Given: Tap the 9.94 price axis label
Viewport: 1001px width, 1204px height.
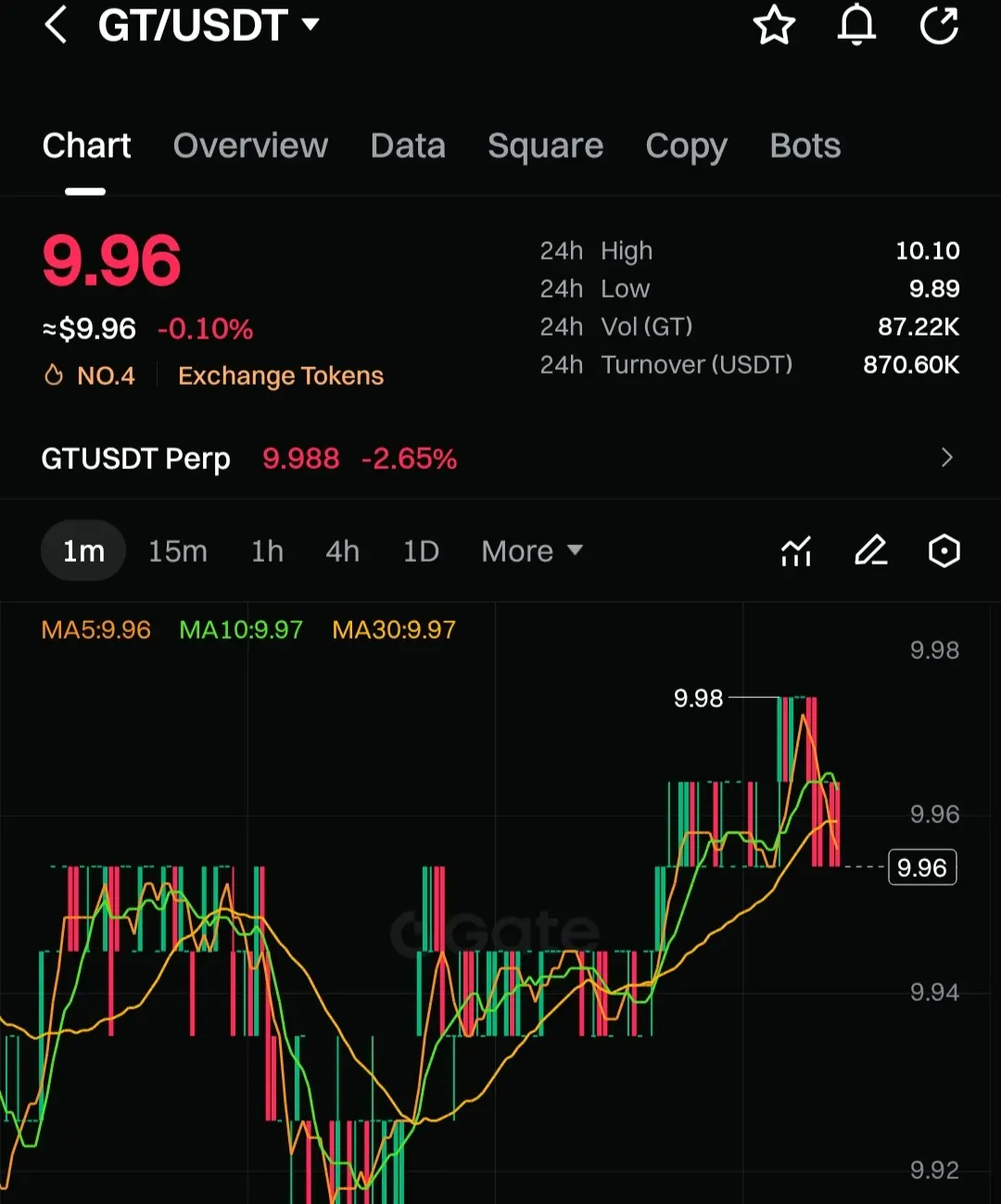Looking at the screenshot, I should (x=934, y=992).
